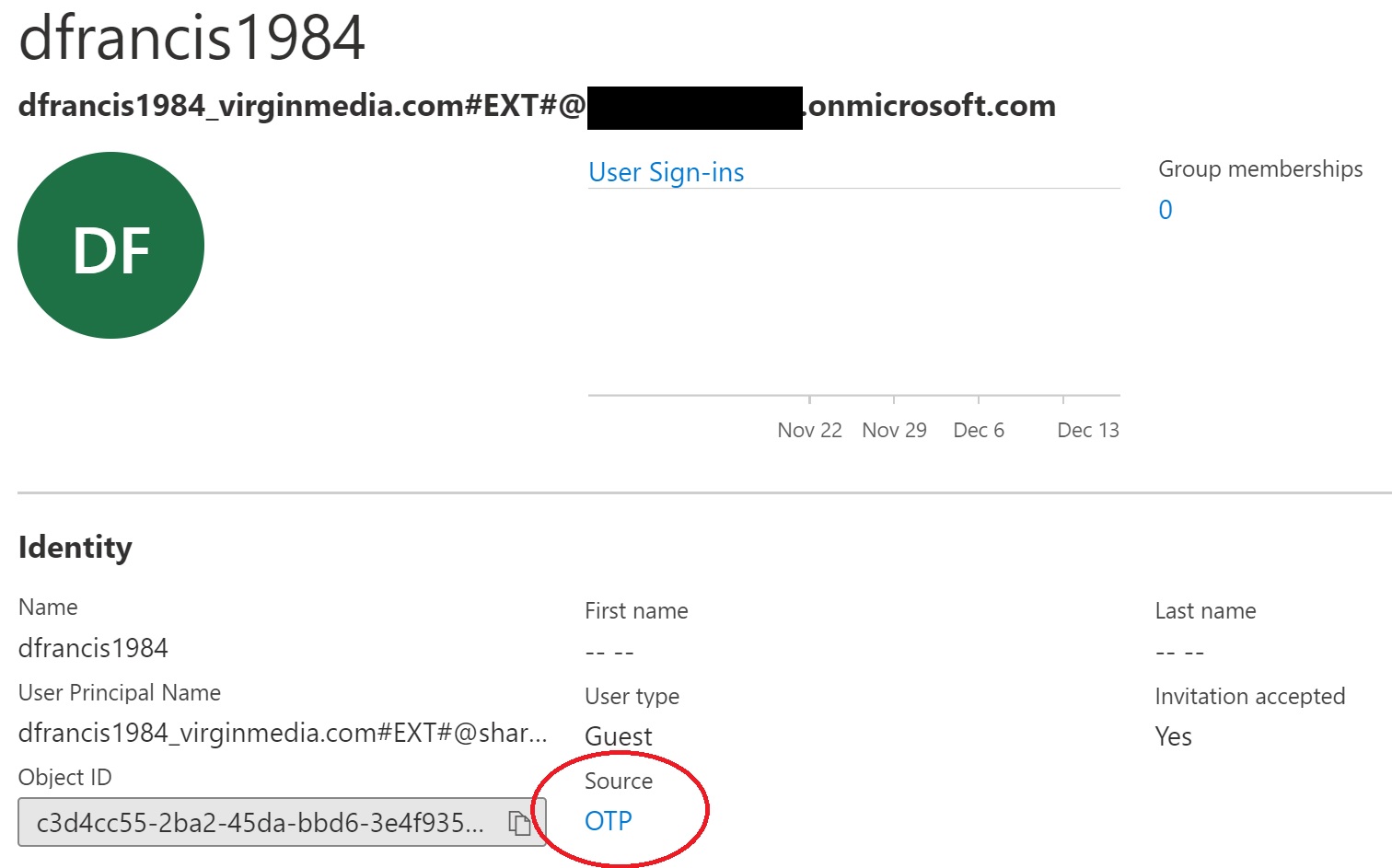1392x868 pixels.
Task: Open the User Sign-ins chart link
Action: (x=666, y=172)
